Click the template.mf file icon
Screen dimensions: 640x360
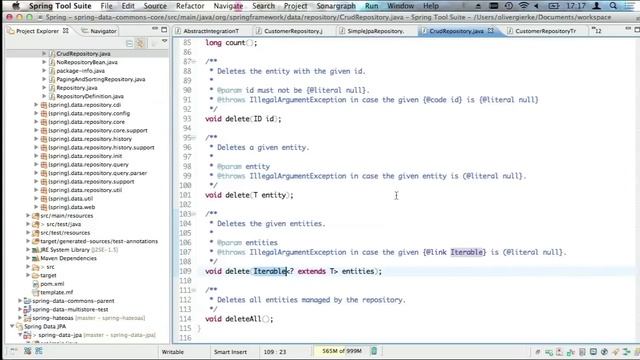tap(36, 292)
